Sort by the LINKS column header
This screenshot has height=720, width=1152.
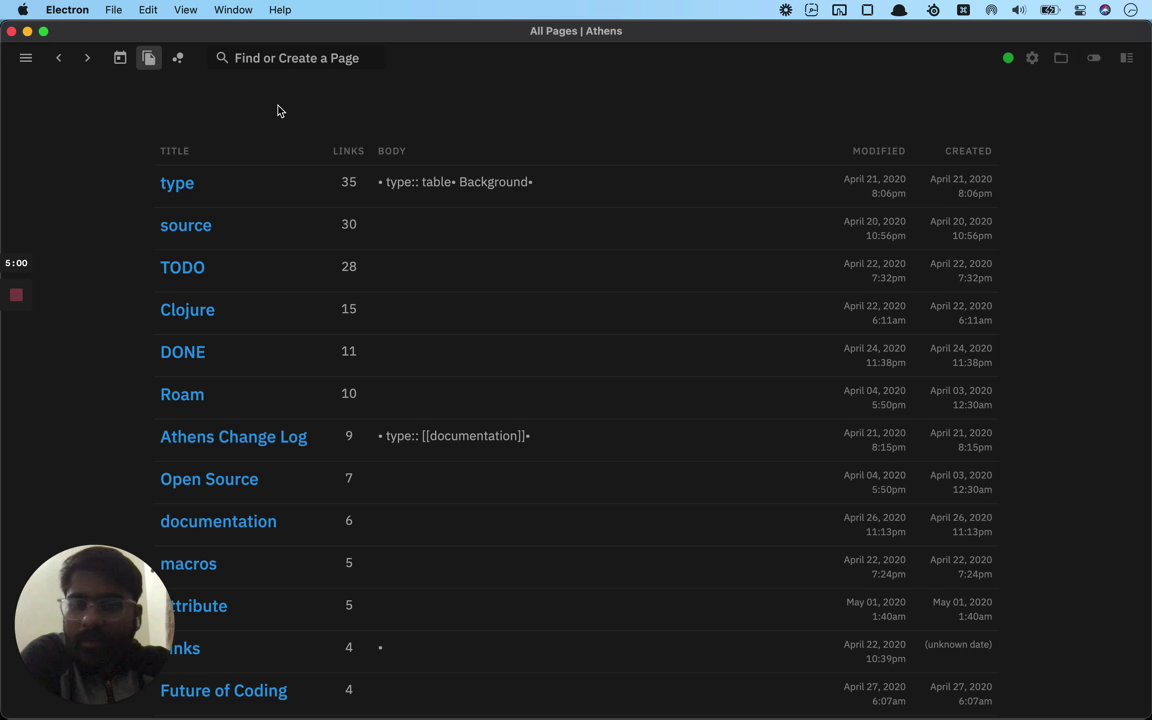(348, 151)
